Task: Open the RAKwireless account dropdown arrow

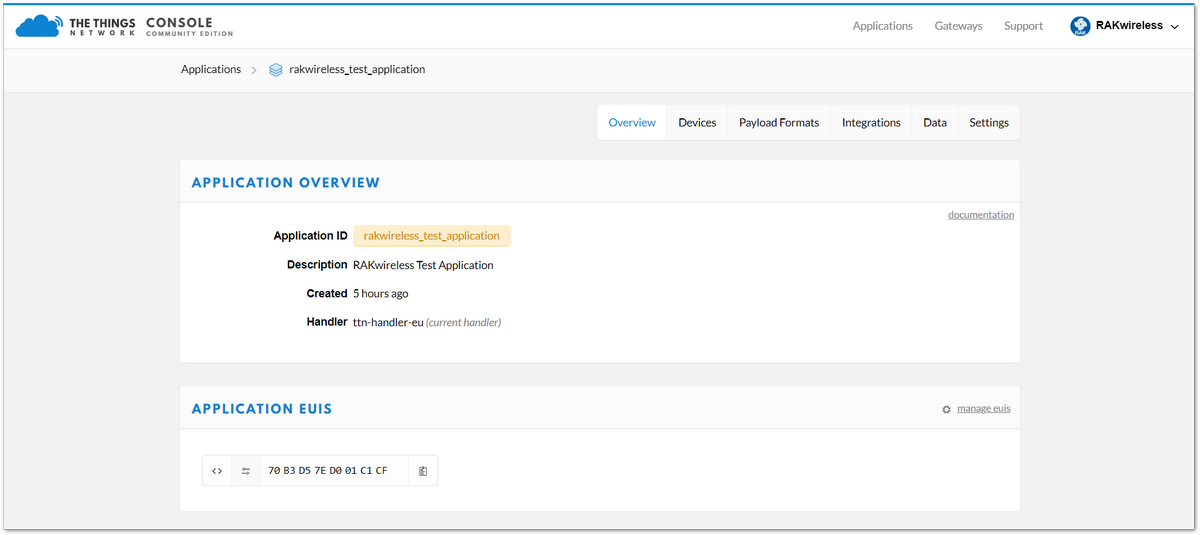Action: click(x=1174, y=27)
